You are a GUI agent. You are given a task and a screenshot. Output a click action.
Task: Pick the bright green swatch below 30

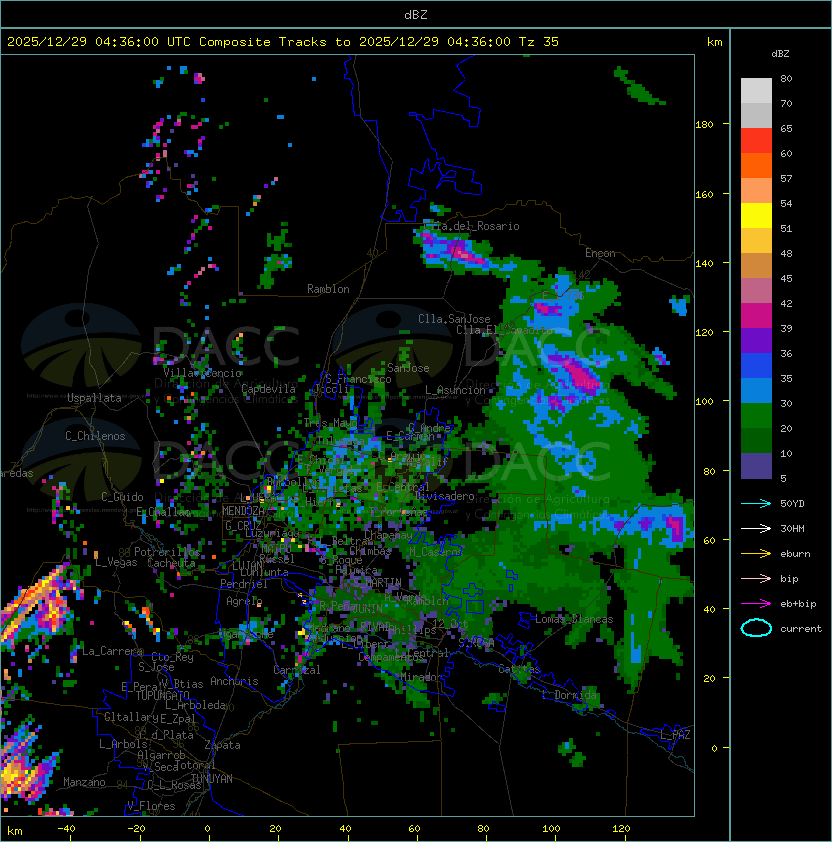[756, 416]
